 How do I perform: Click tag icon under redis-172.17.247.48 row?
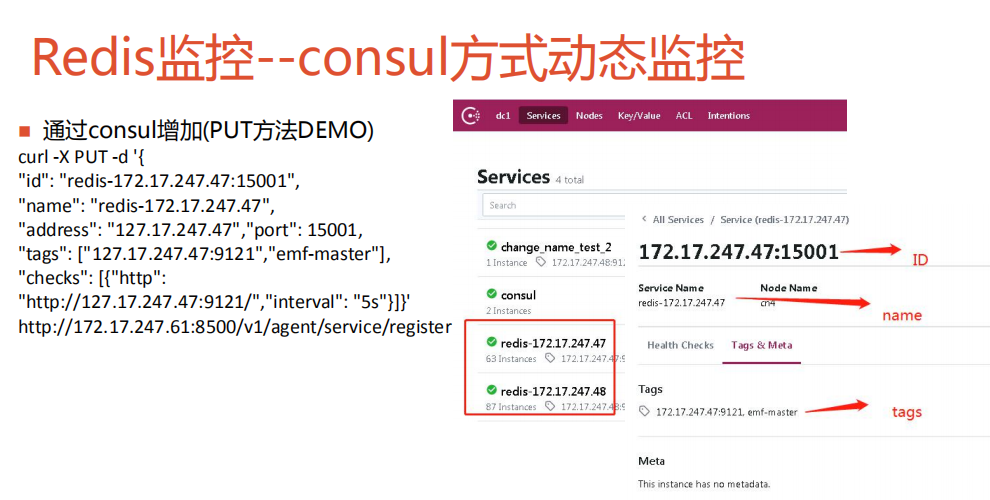(550, 406)
